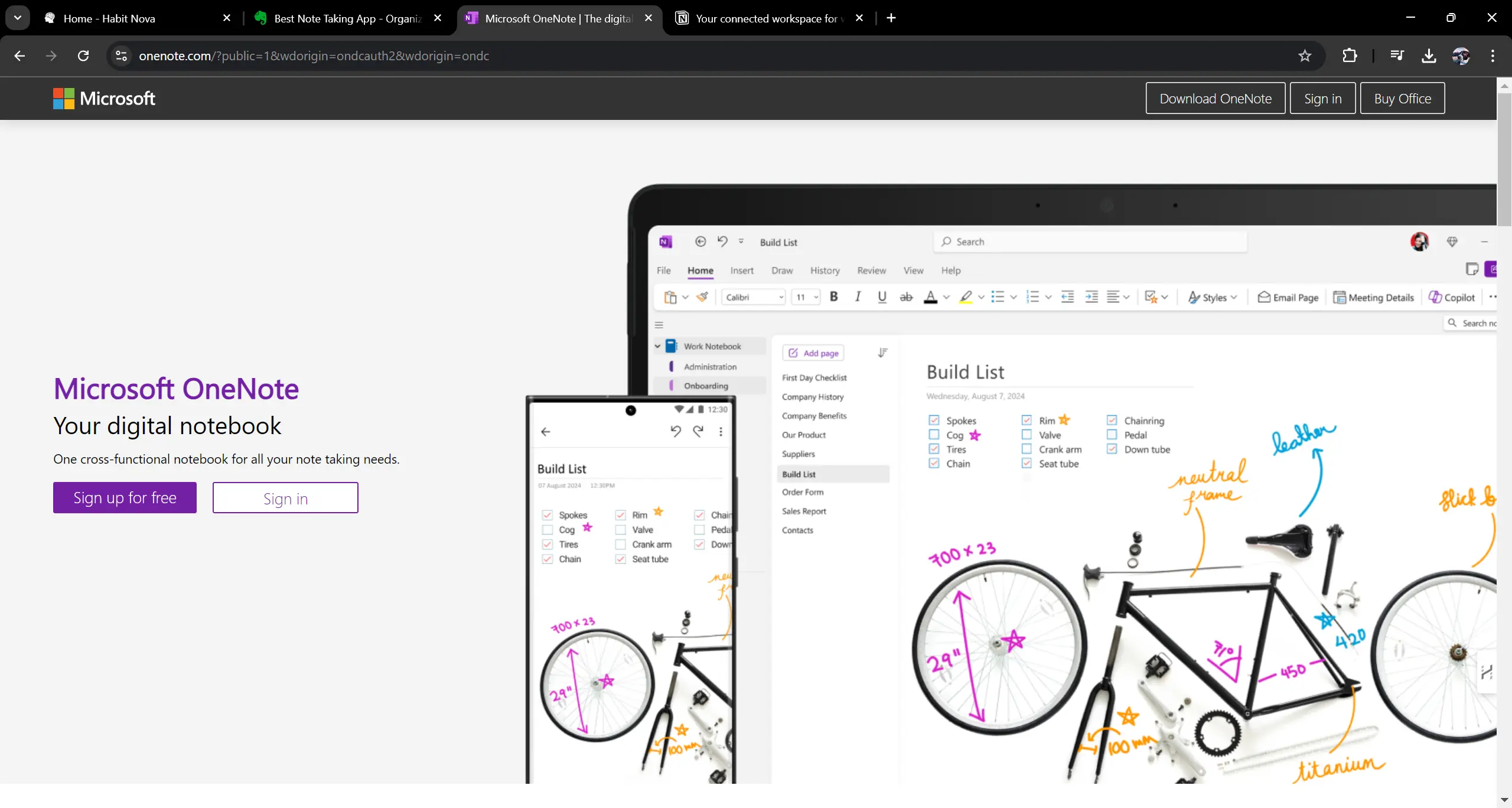Toggle the Chainring checkbox in large Build List
The height and width of the screenshot is (808, 1512).
click(x=1112, y=420)
